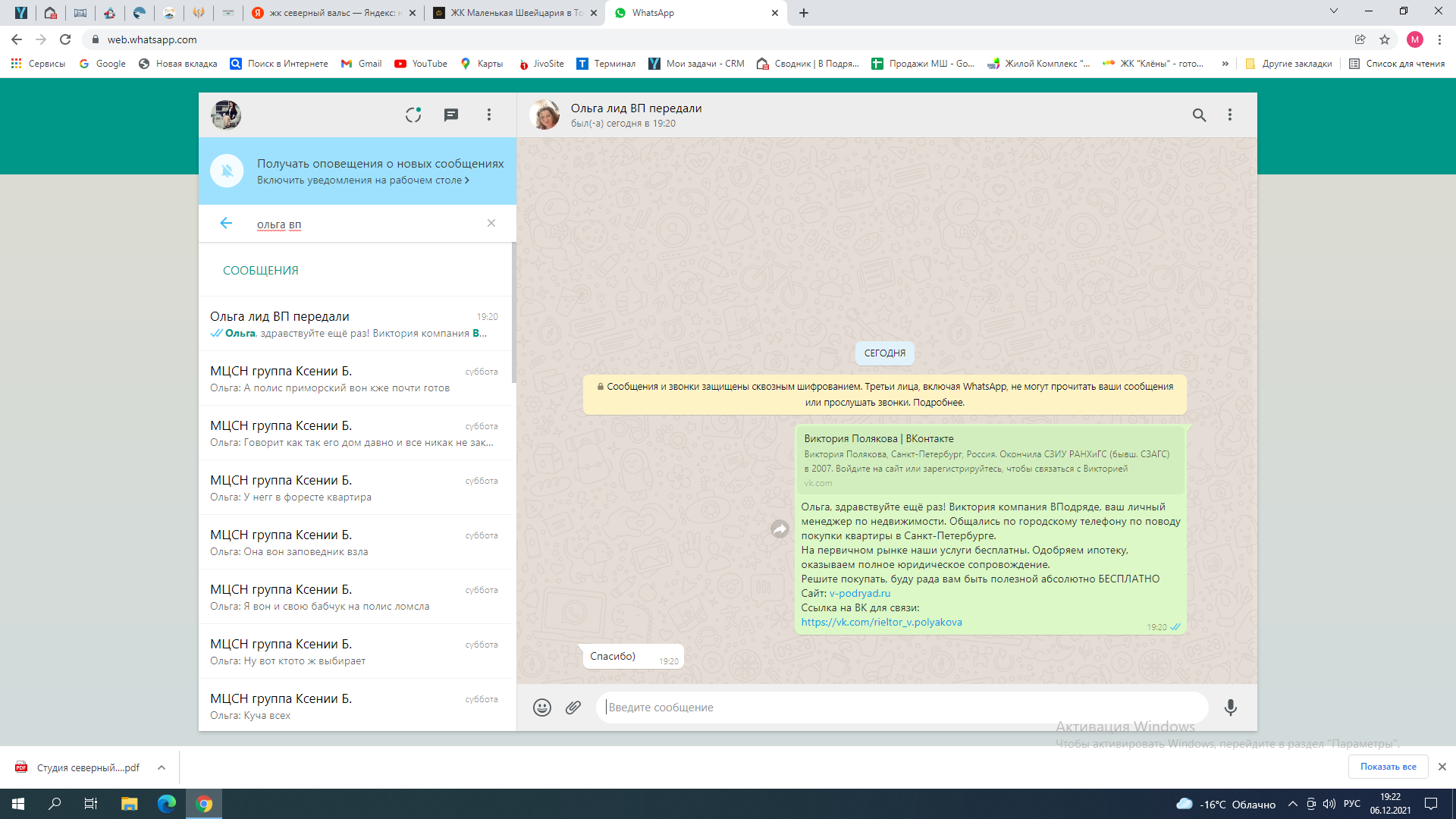Screen dimensions: 1456x819
Task: Open the chat options three-dot menu
Action: point(1230,115)
